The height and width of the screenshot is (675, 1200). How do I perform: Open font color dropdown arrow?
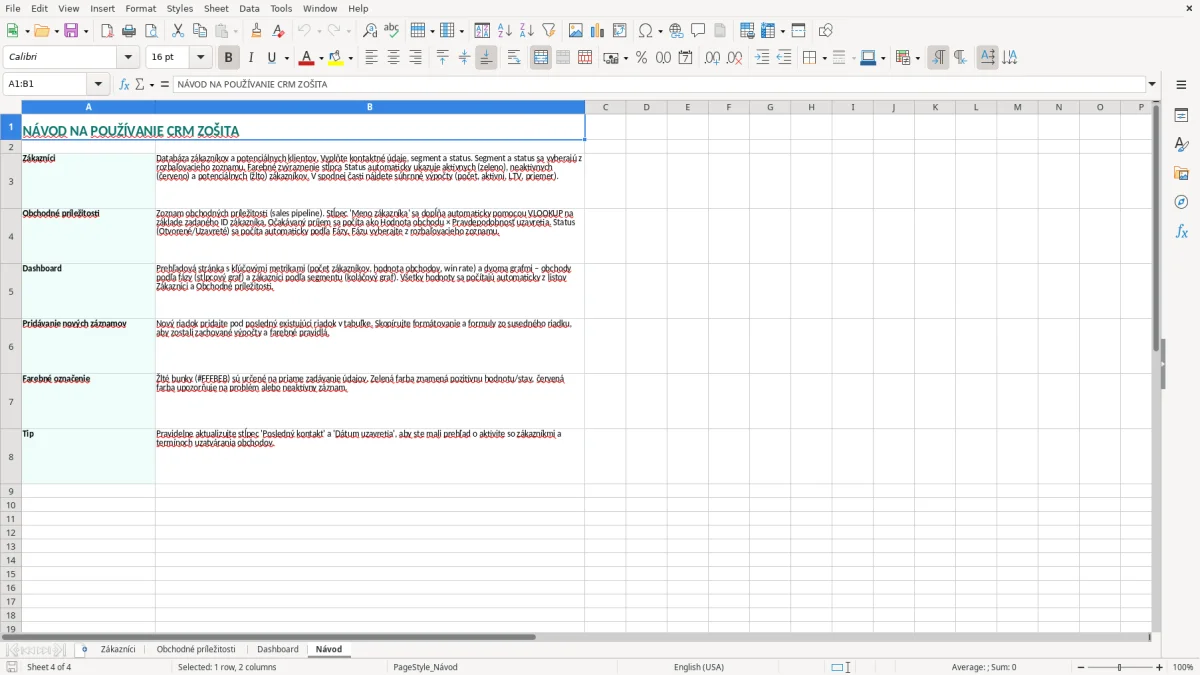pos(321,58)
